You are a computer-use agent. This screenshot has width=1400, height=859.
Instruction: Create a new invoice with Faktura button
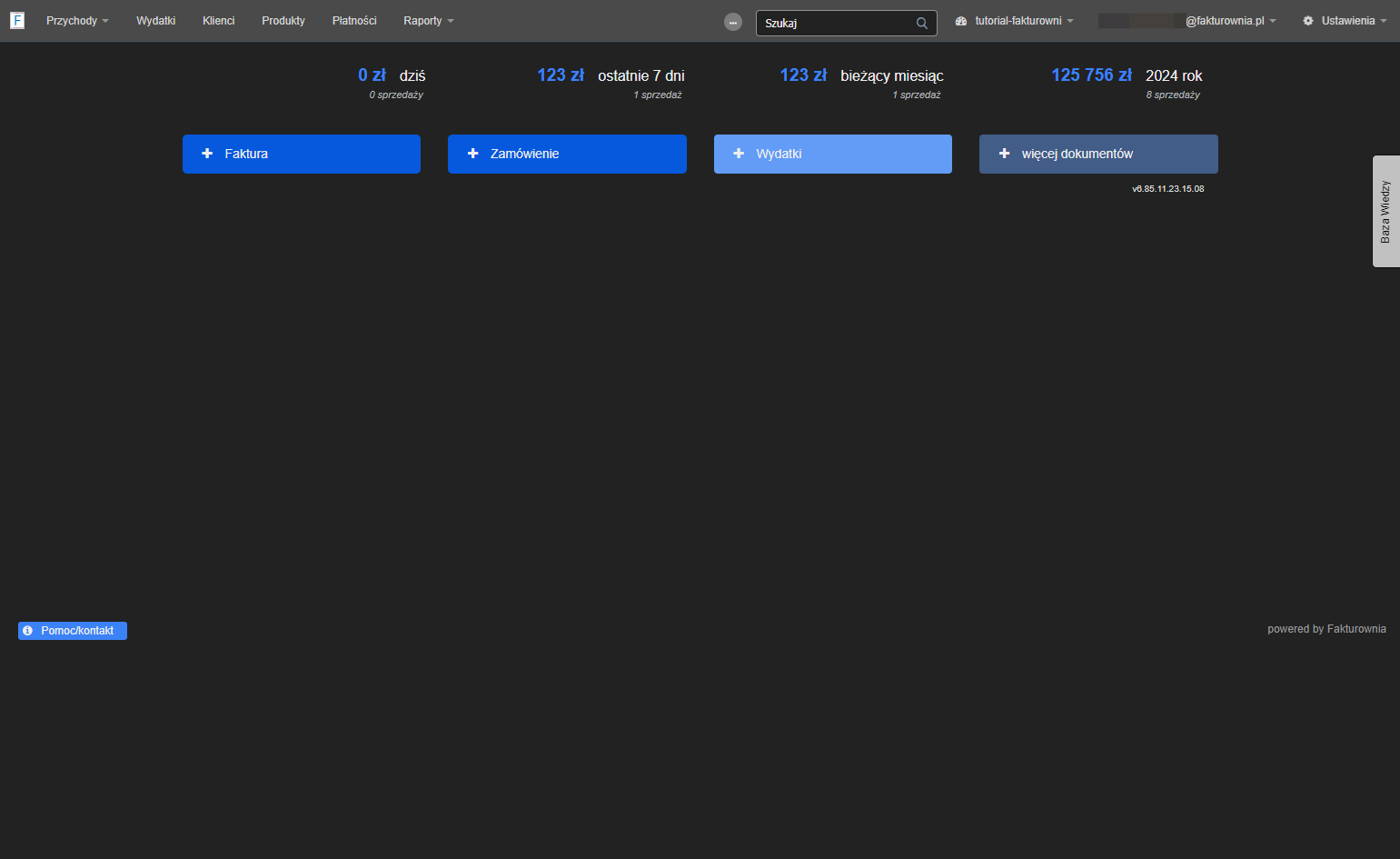[302, 154]
